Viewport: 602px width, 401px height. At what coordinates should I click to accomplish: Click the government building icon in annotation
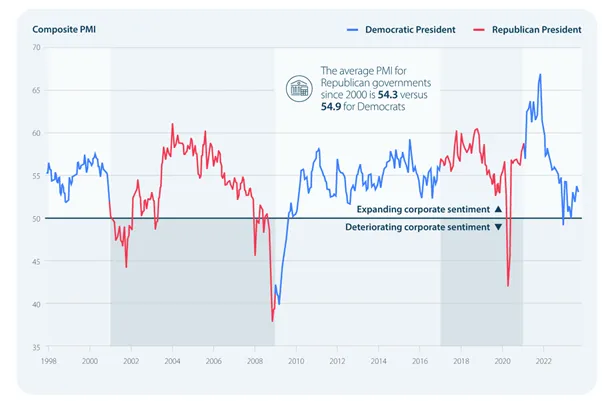pos(299,89)
